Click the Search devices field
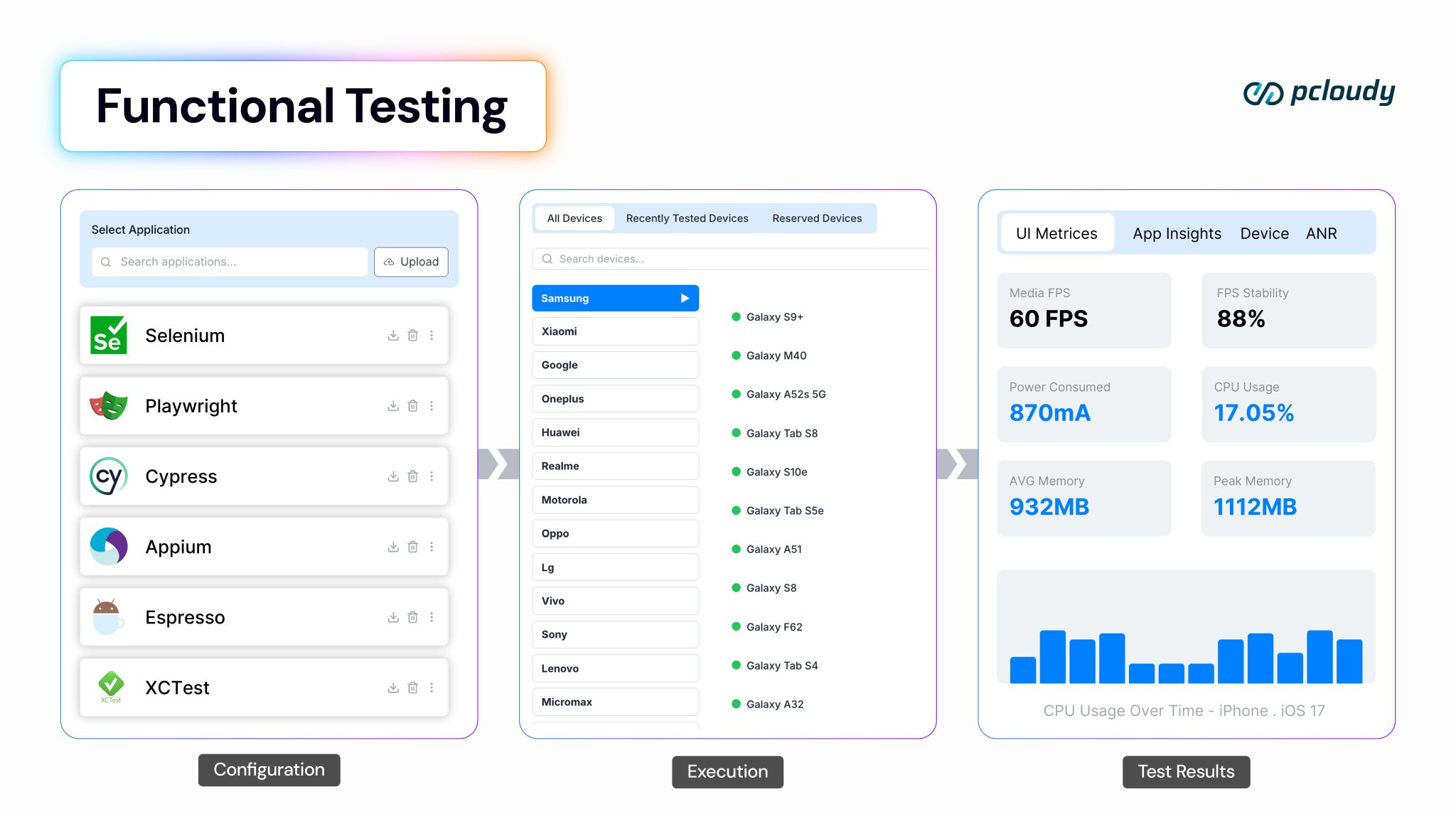 coord(731,259)
